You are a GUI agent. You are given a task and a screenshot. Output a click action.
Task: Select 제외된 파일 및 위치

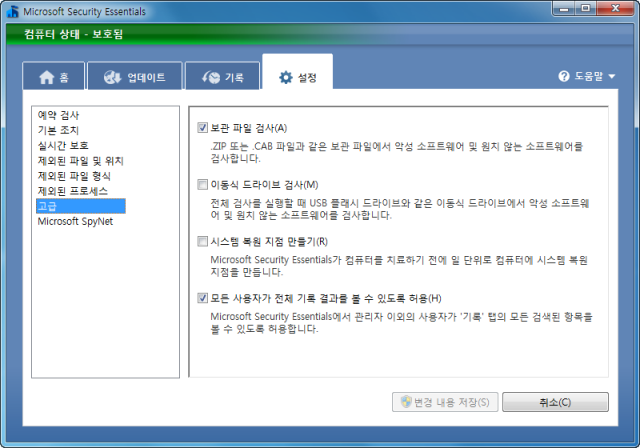[x=80, y=161]
